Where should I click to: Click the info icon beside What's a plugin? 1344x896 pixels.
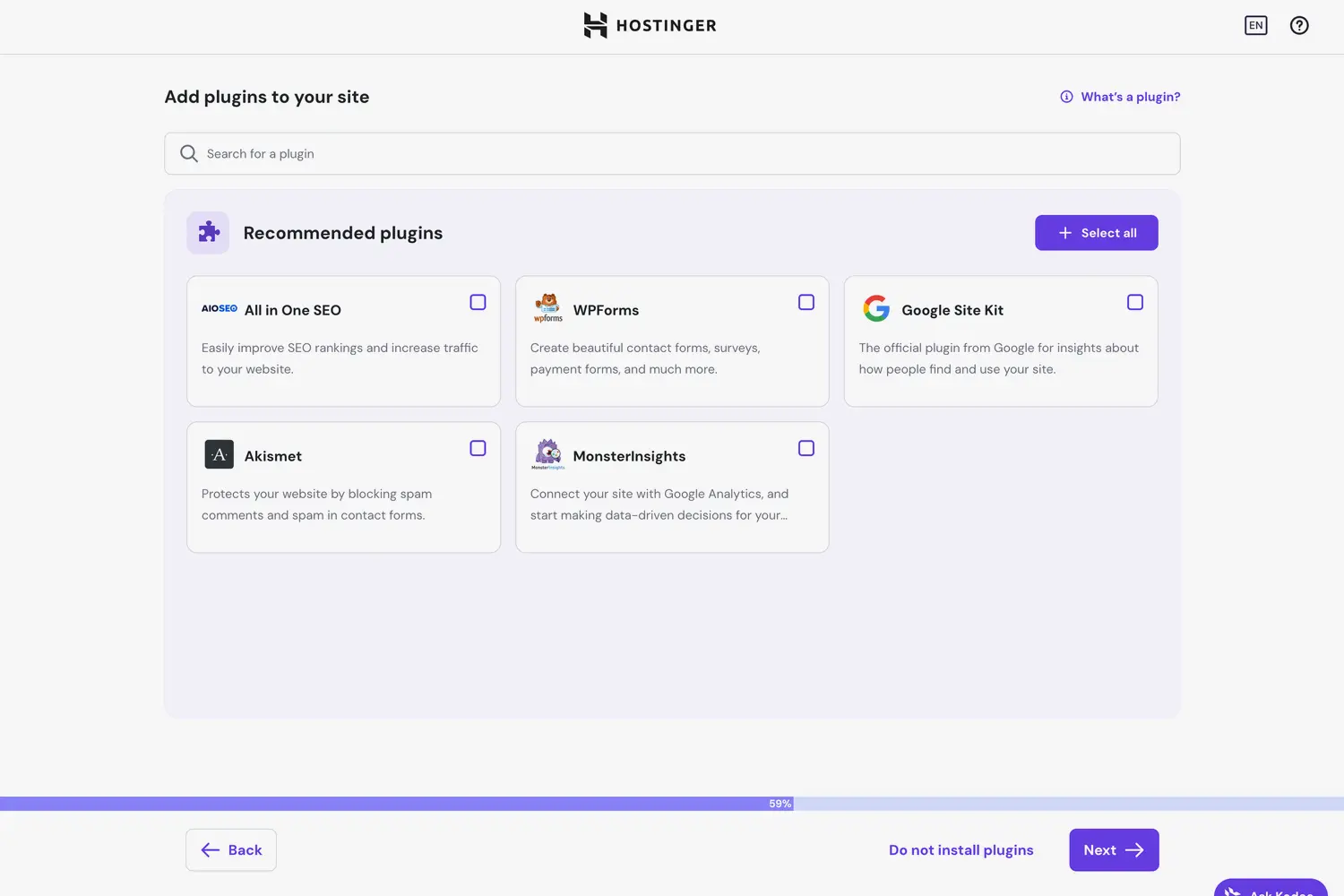(1066, 97)
